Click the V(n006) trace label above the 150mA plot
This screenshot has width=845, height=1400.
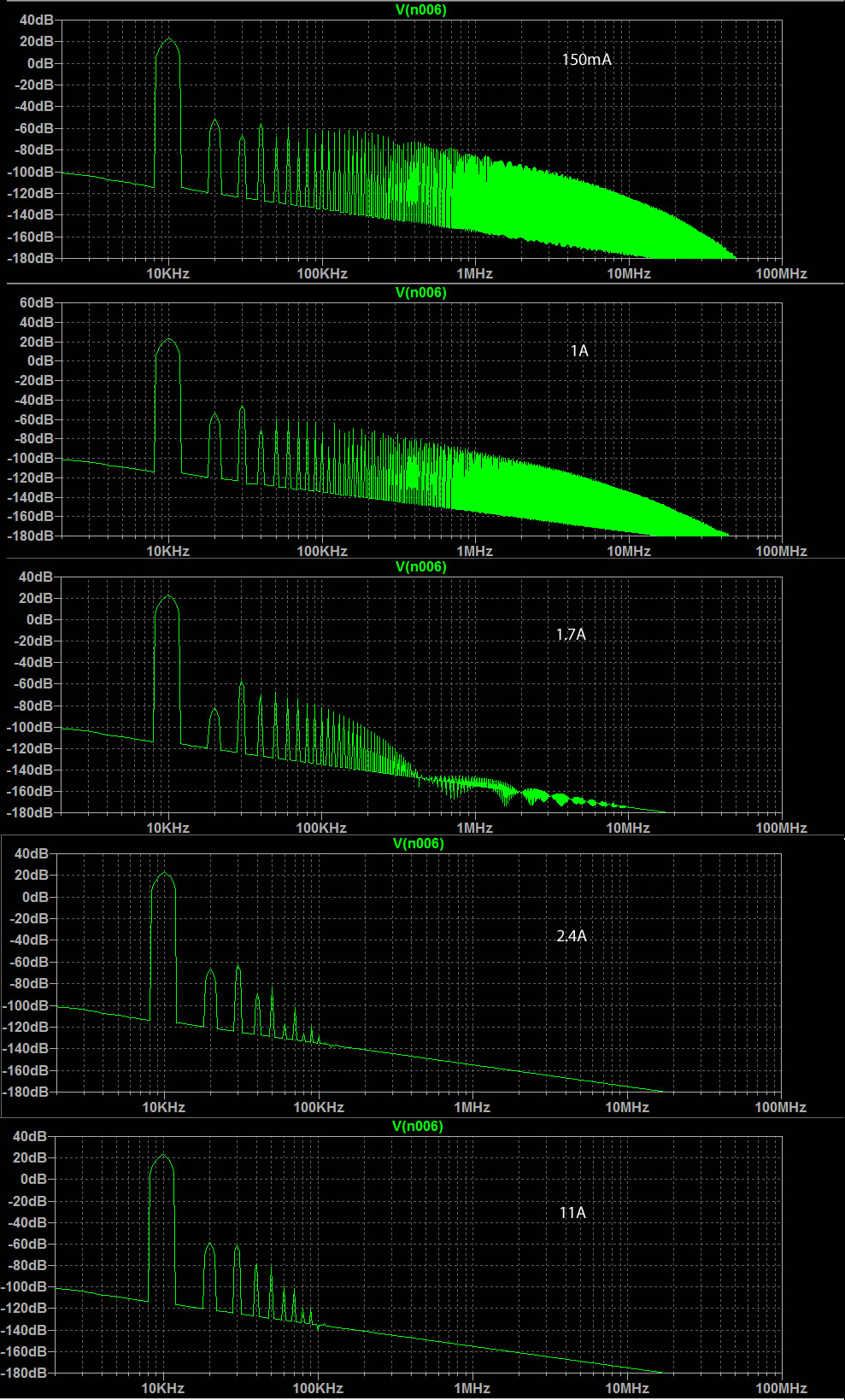420,9
